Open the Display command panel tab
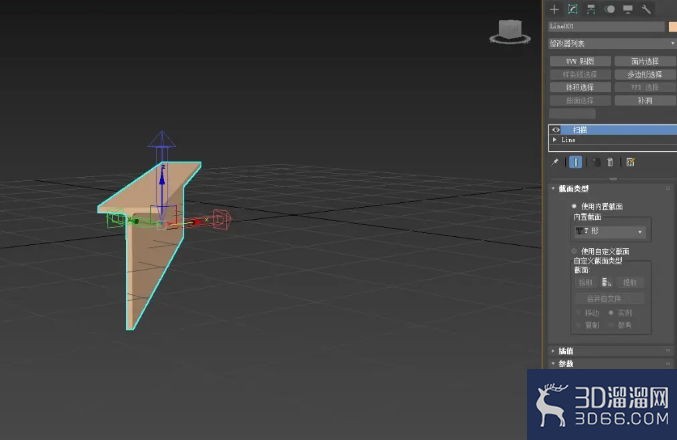Viewport: 677px width, 440px height. [628, 9]
